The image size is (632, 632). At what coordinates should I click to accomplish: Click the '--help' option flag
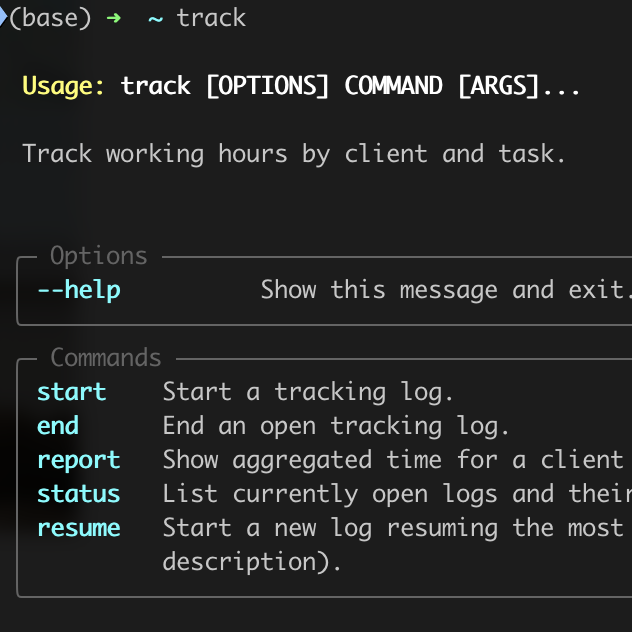79,290
